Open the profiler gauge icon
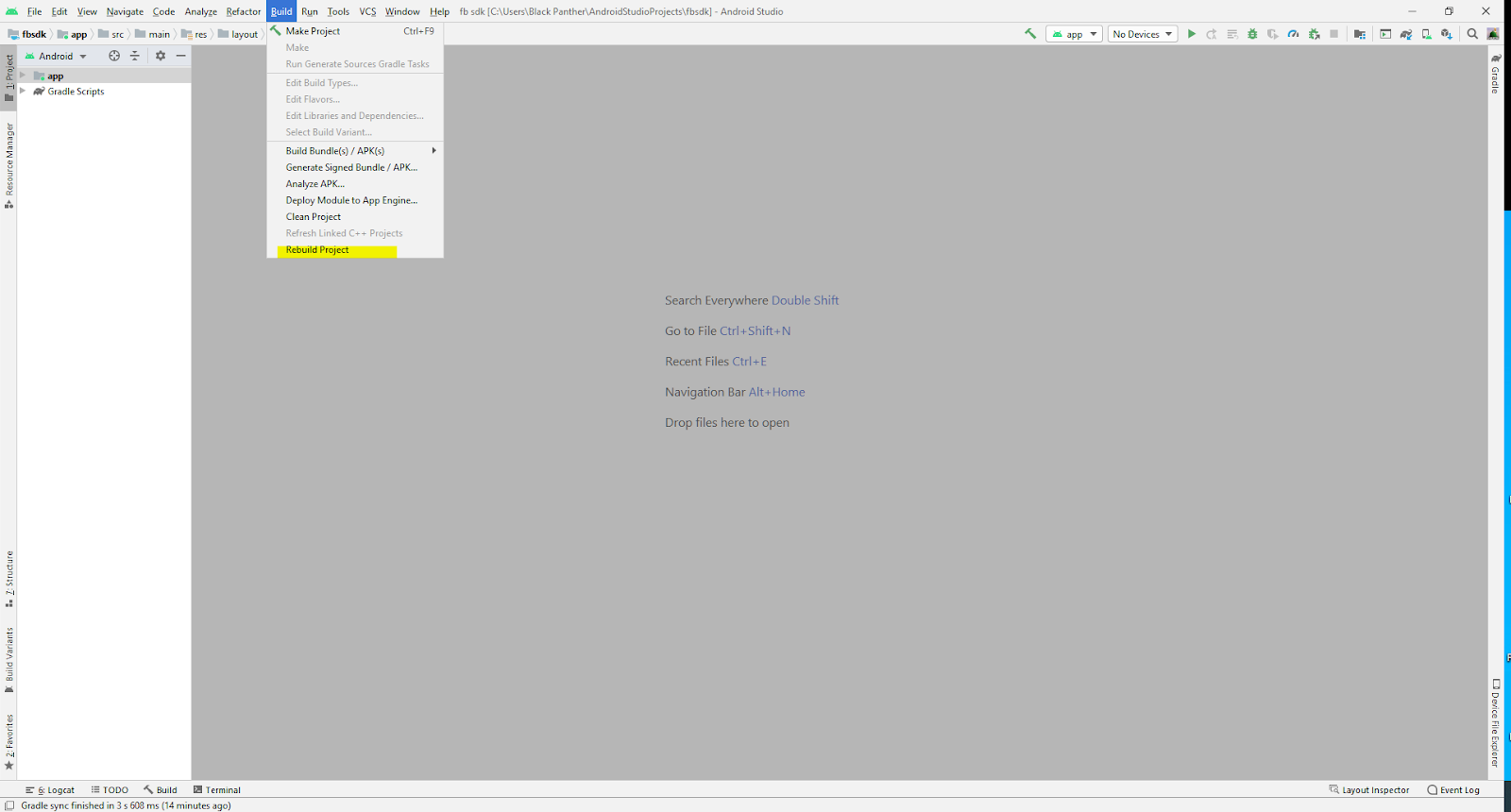 pos(1293,34)
